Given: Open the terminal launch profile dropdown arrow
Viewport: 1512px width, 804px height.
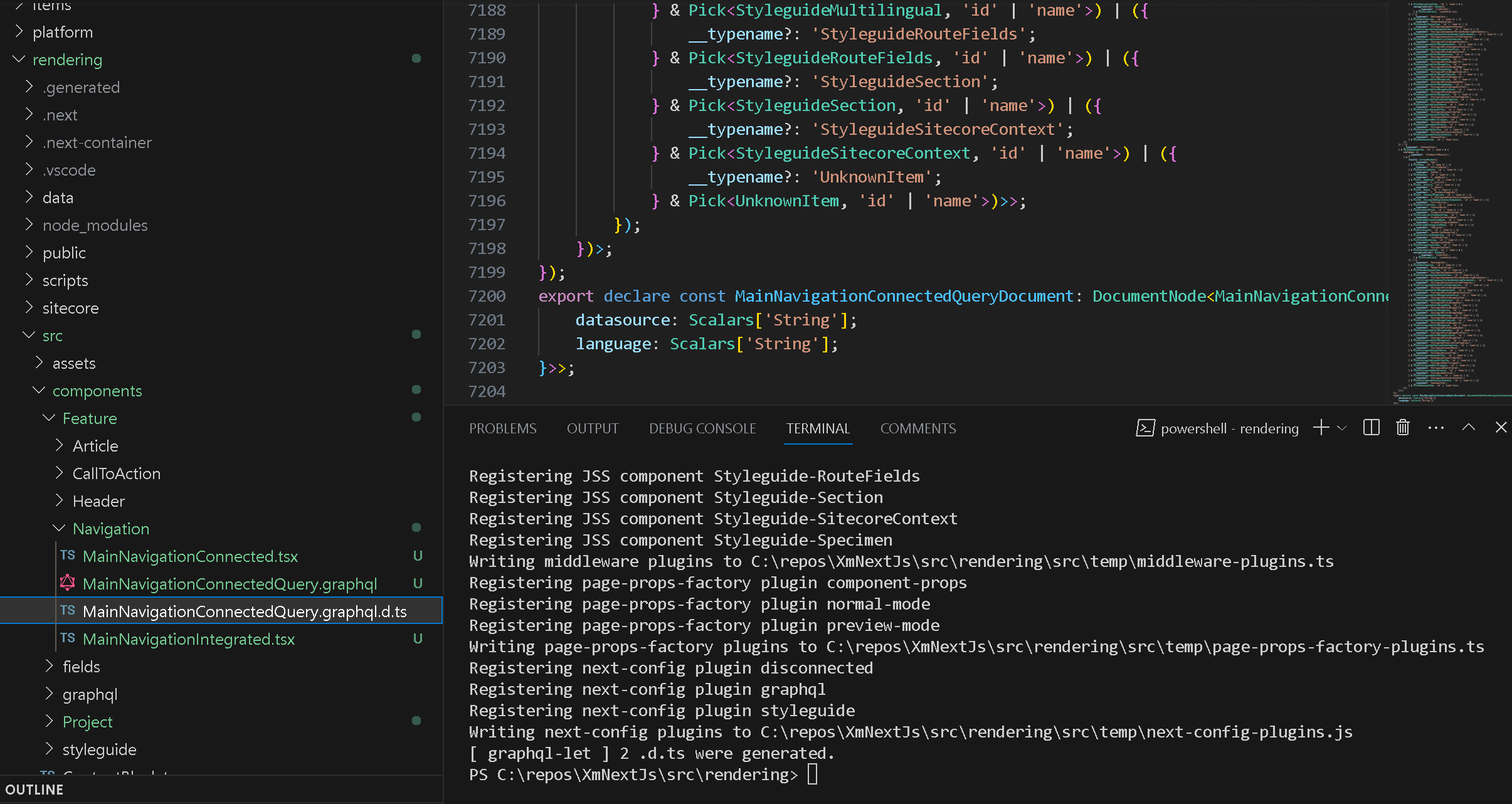Looking at the screenshot, I should [1341, 428].
